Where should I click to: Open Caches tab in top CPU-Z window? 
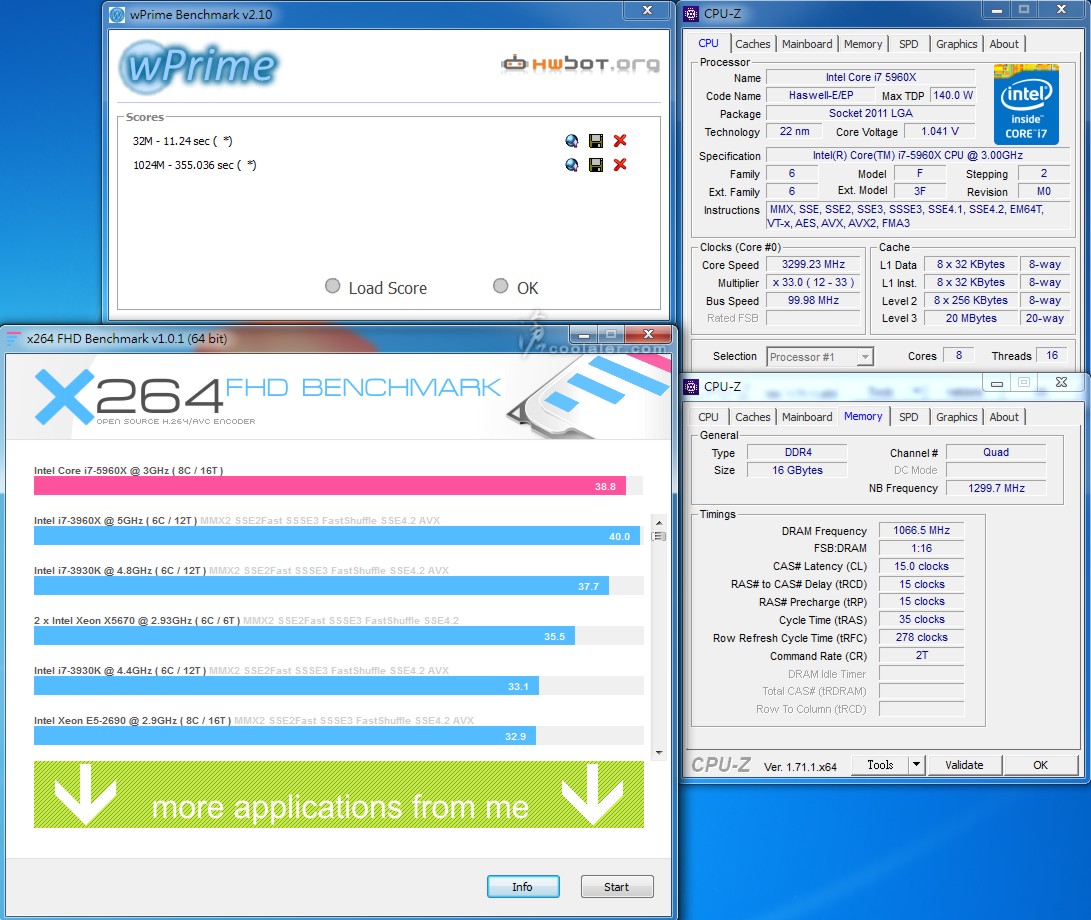coord(753,44)
